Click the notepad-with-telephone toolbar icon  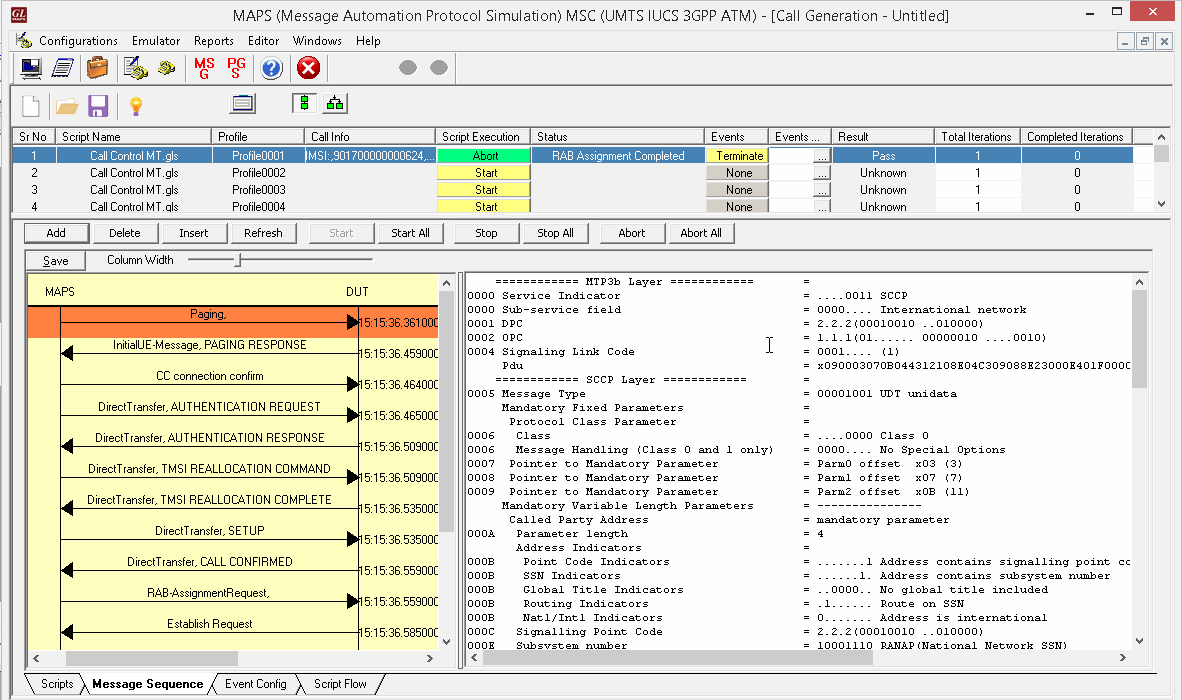(x=136, y=69)
